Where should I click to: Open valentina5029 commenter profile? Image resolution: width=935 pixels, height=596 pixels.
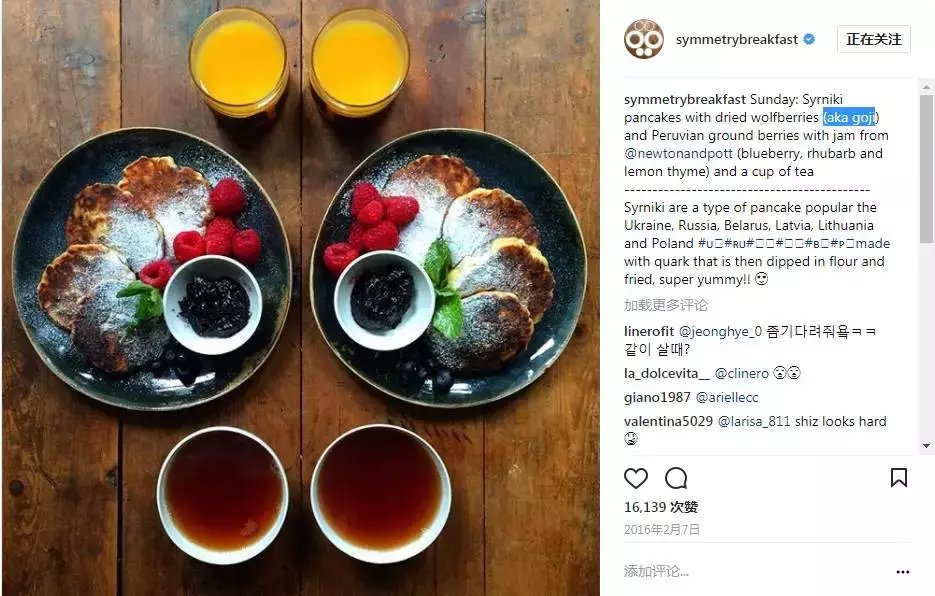(668, 421)
